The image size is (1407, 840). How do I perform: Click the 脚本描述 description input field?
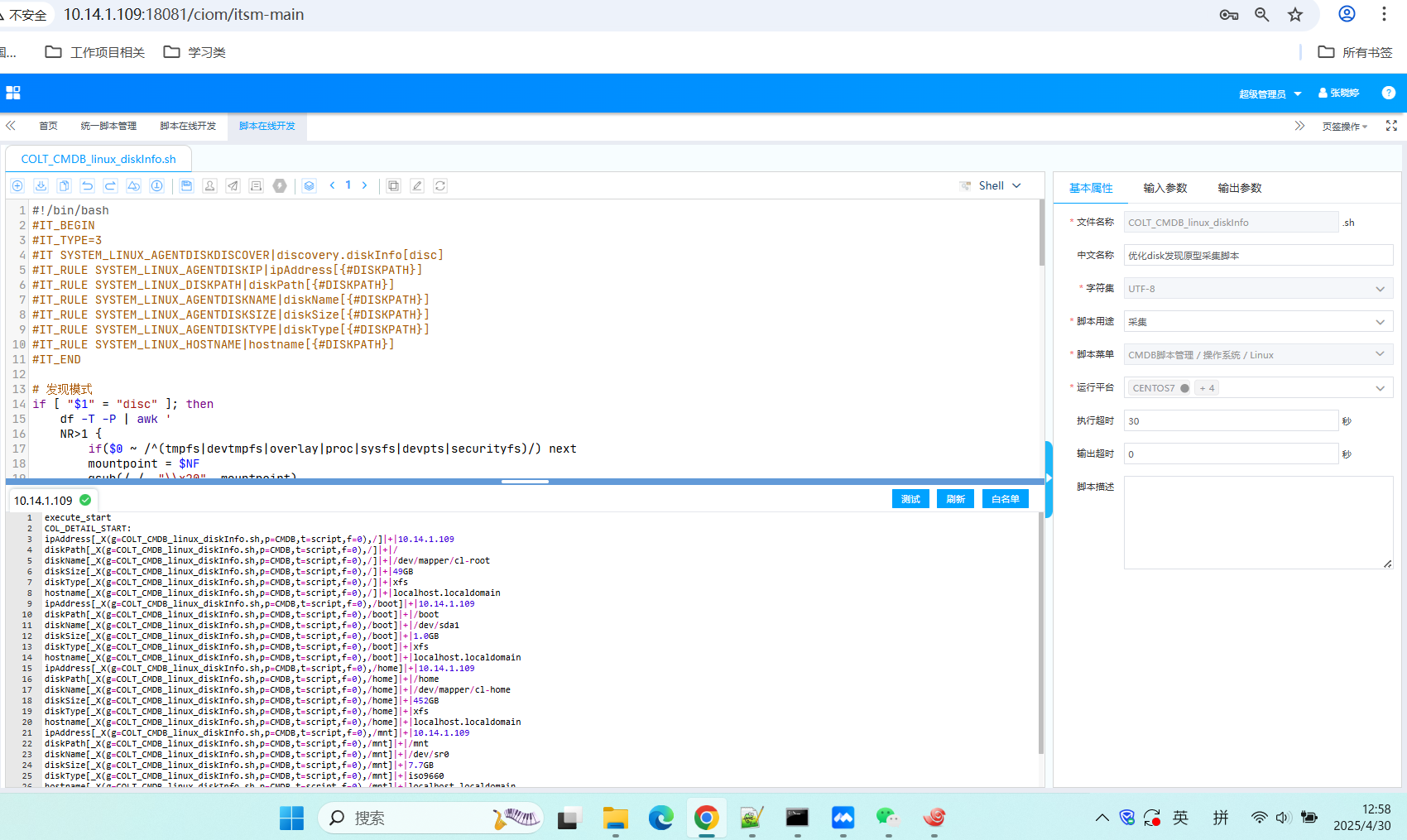1256,521
